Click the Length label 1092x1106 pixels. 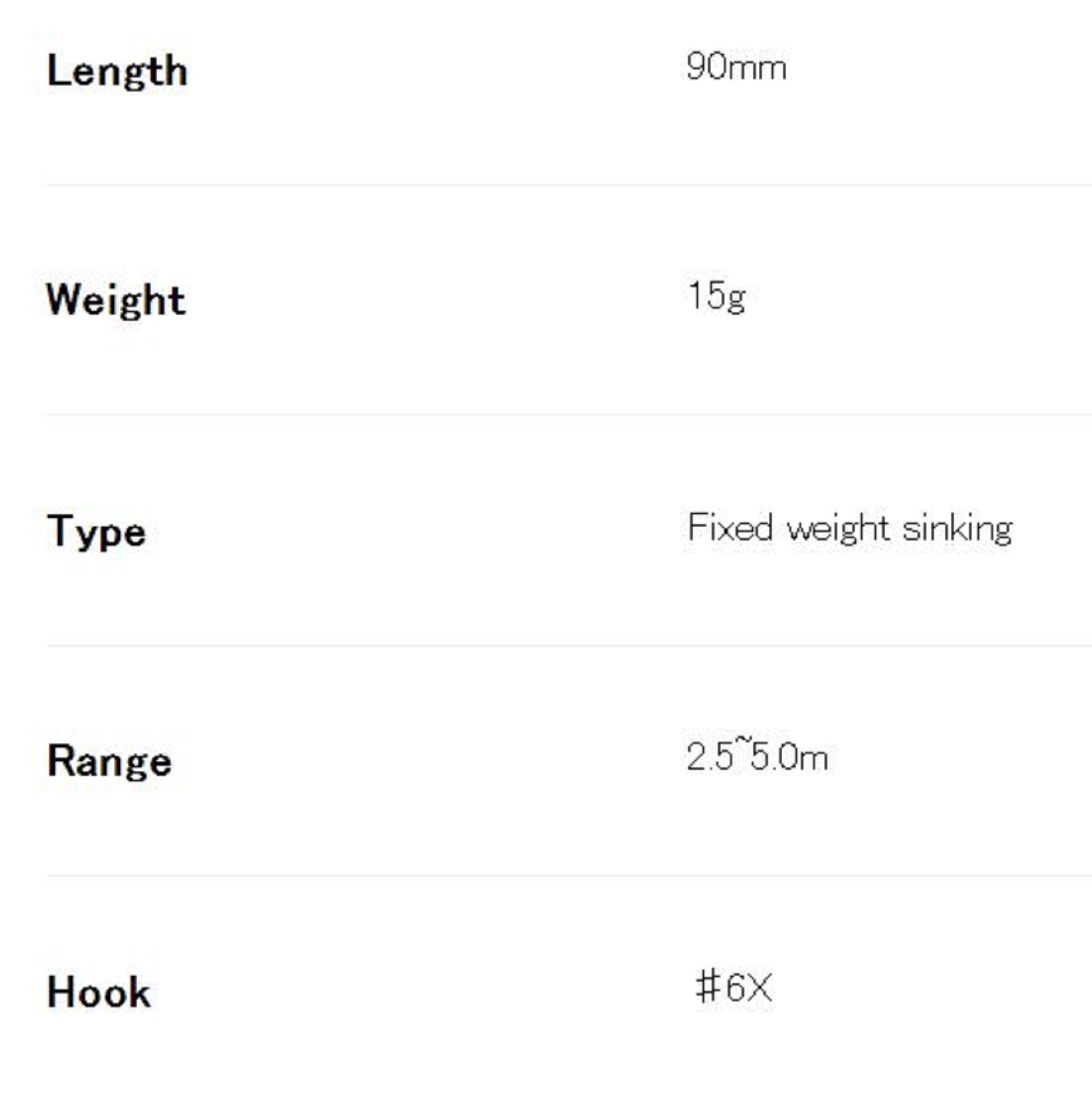(x=117, y=71)
